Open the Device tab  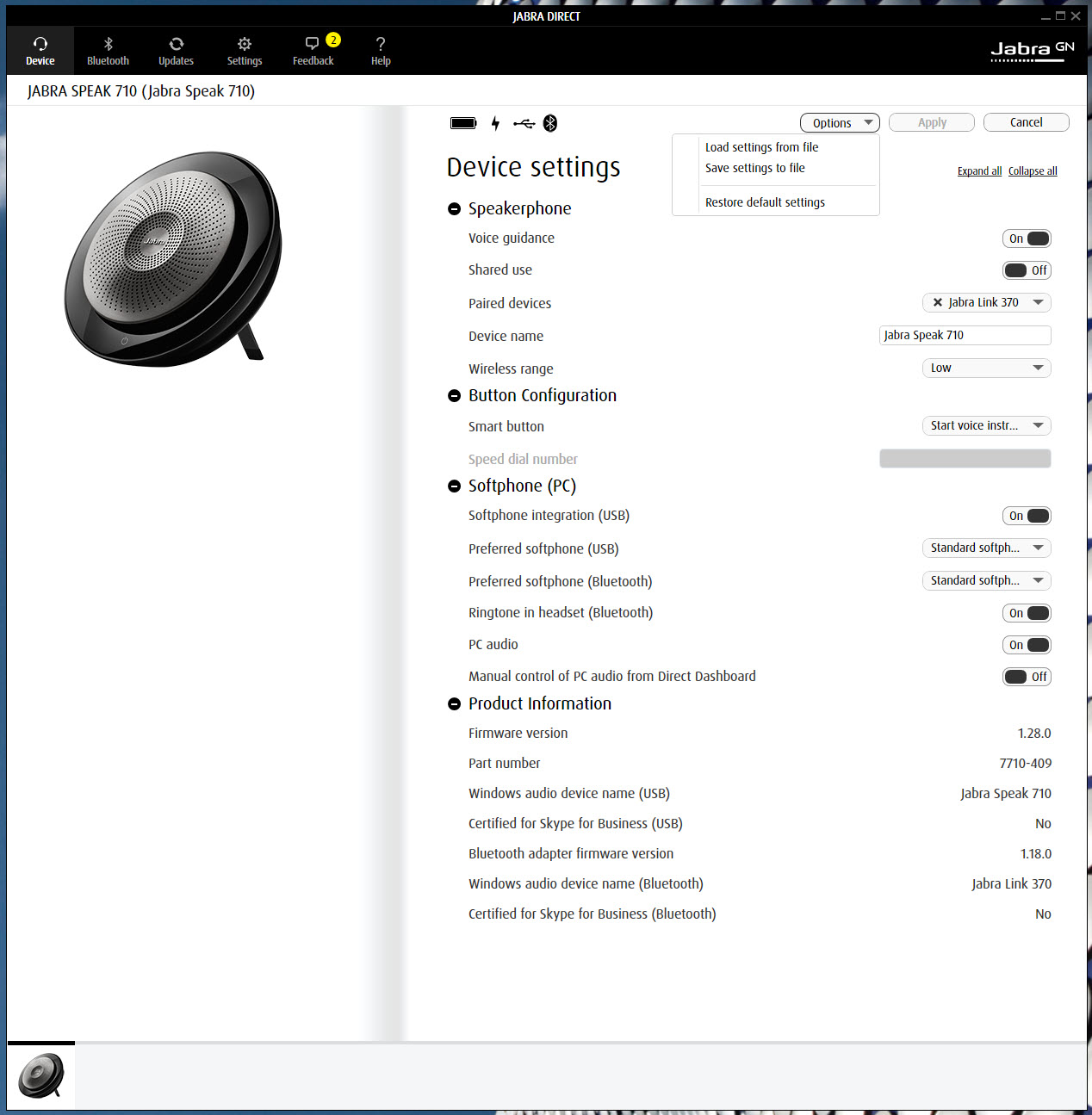(x=40, y=51)
